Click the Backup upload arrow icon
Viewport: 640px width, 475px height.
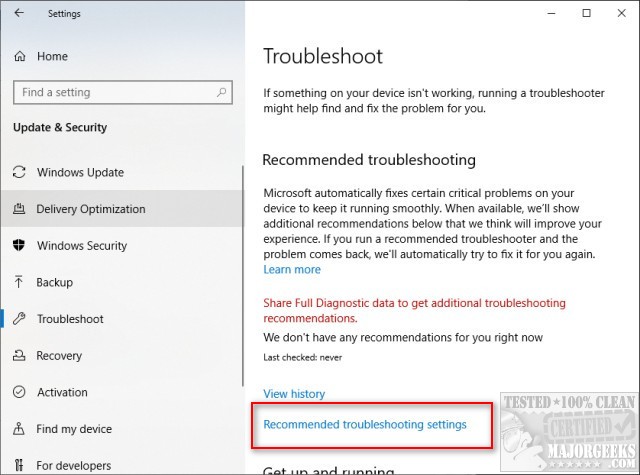coord(19,283)
